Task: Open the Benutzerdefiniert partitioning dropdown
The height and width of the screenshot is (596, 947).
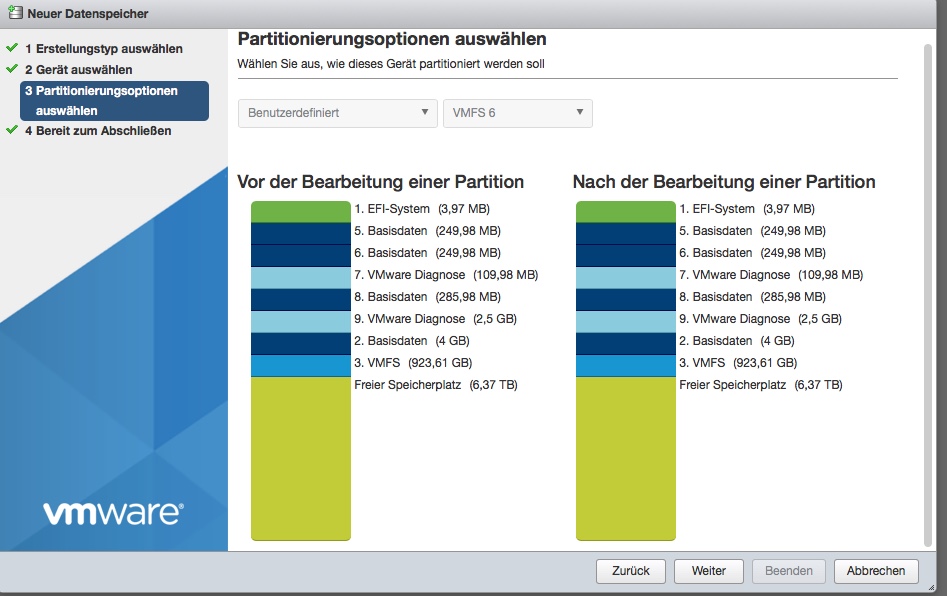Action: tap(337, 113)
